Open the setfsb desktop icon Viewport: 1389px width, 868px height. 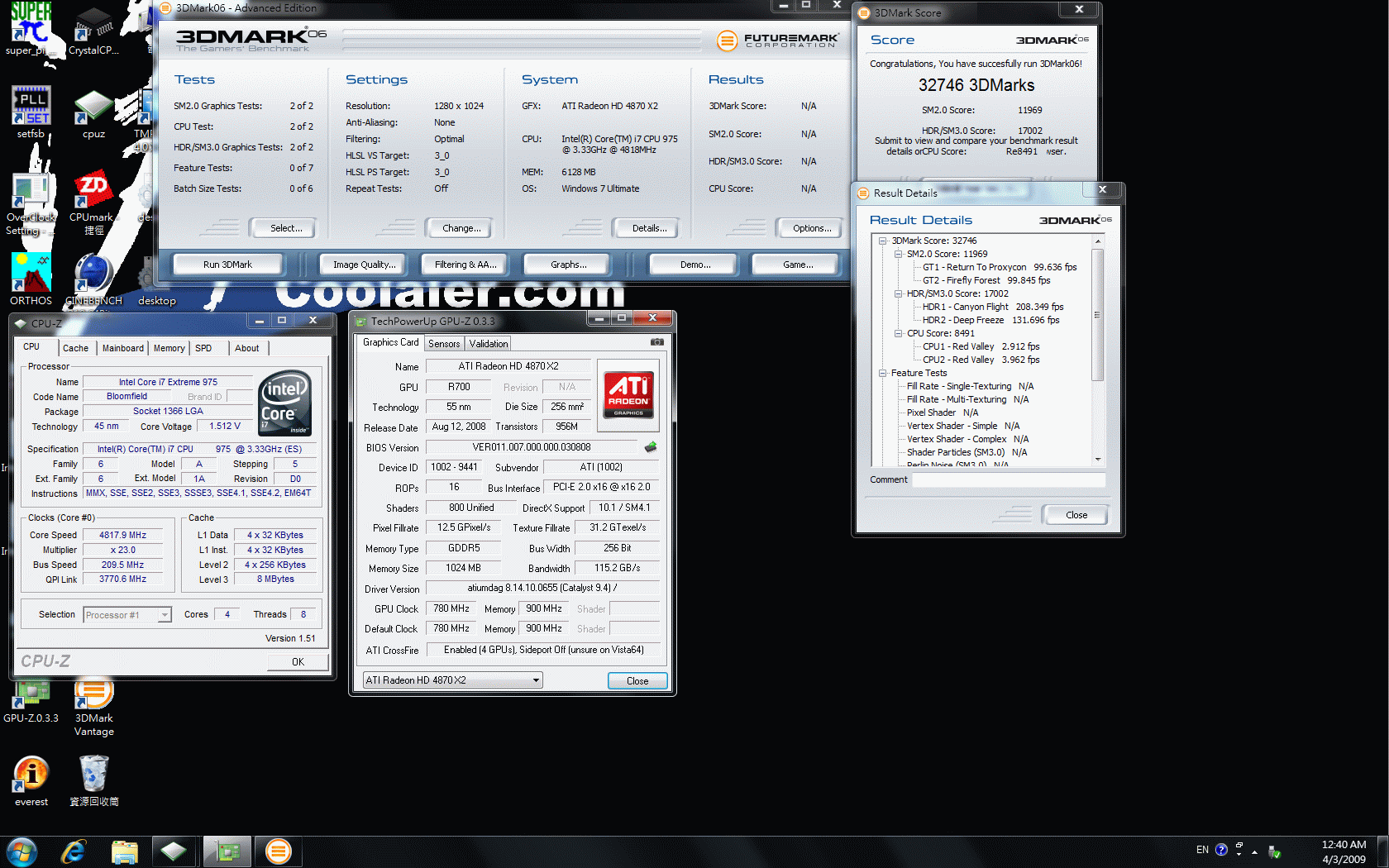31,112
